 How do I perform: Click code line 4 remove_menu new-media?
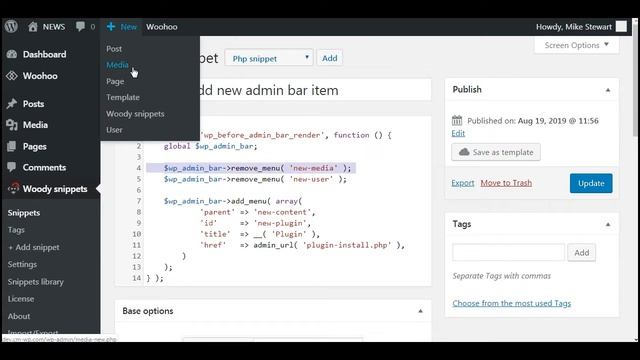coord(257,168)
